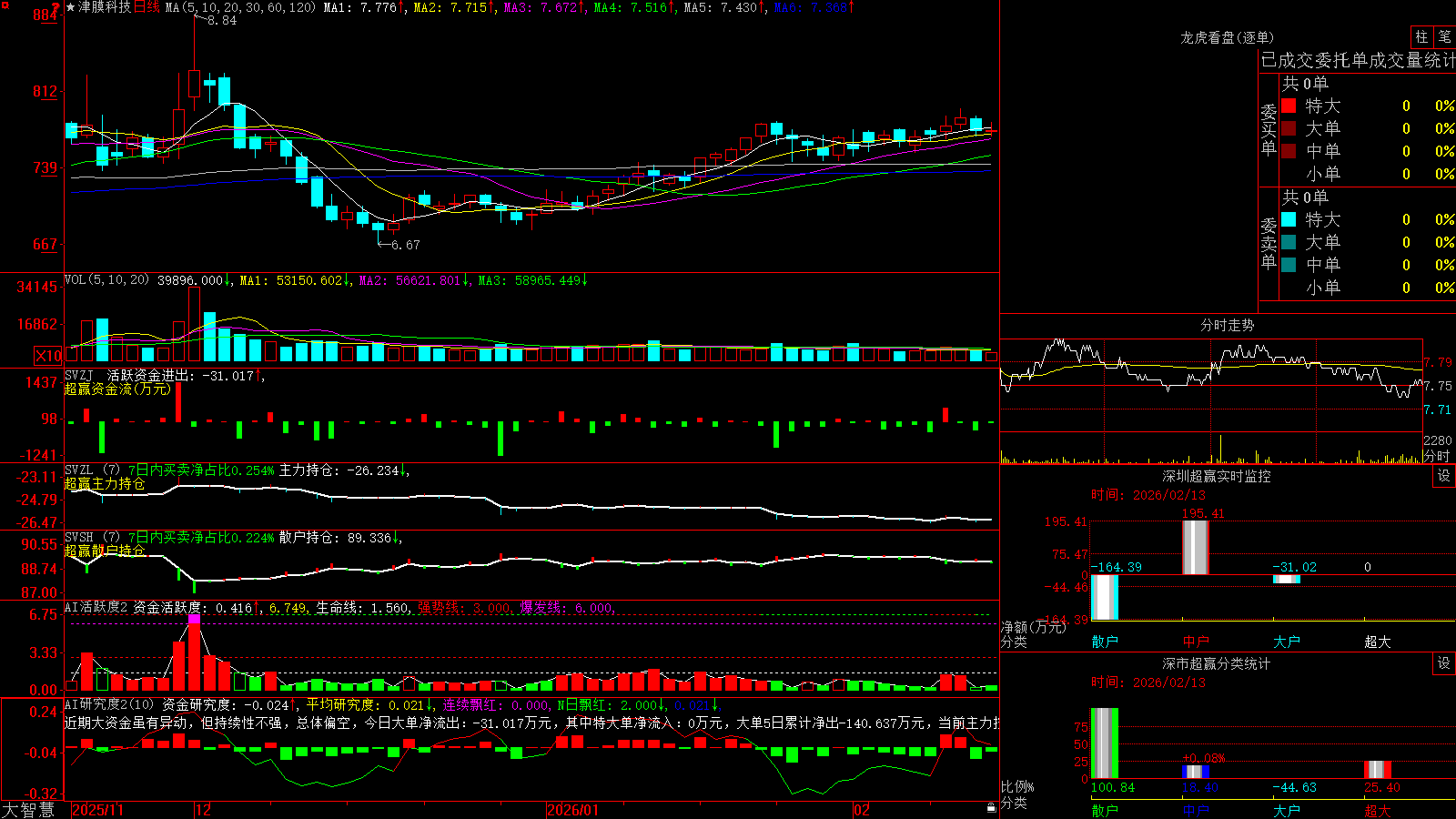
Task: Click the 2026/01 date marker on timeline
Action: tap(572, 810)
